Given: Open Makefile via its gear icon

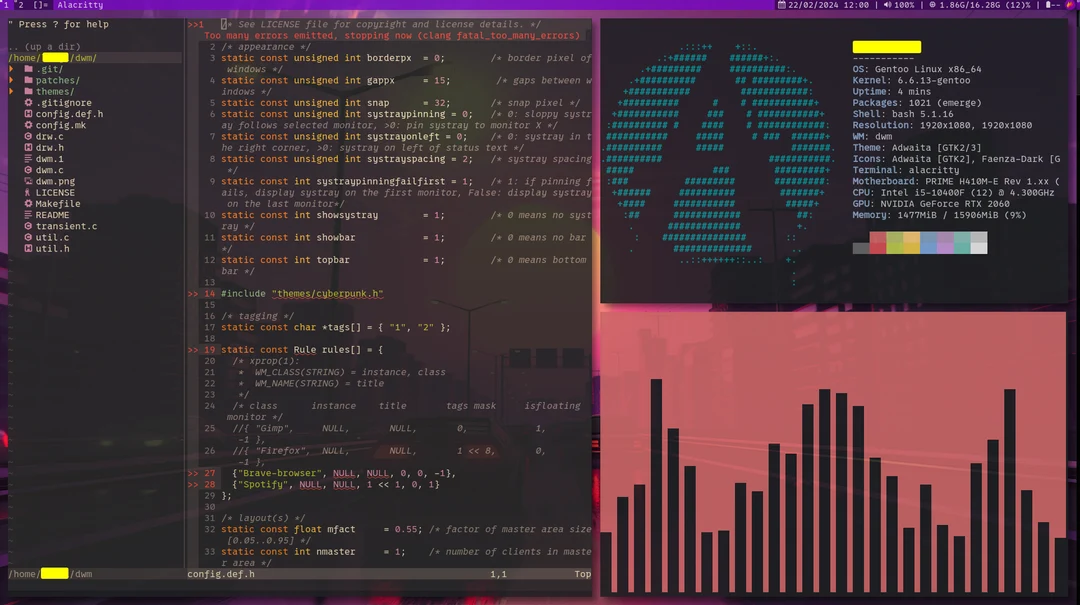Looking at the screenshot, I should pos(26,203).
